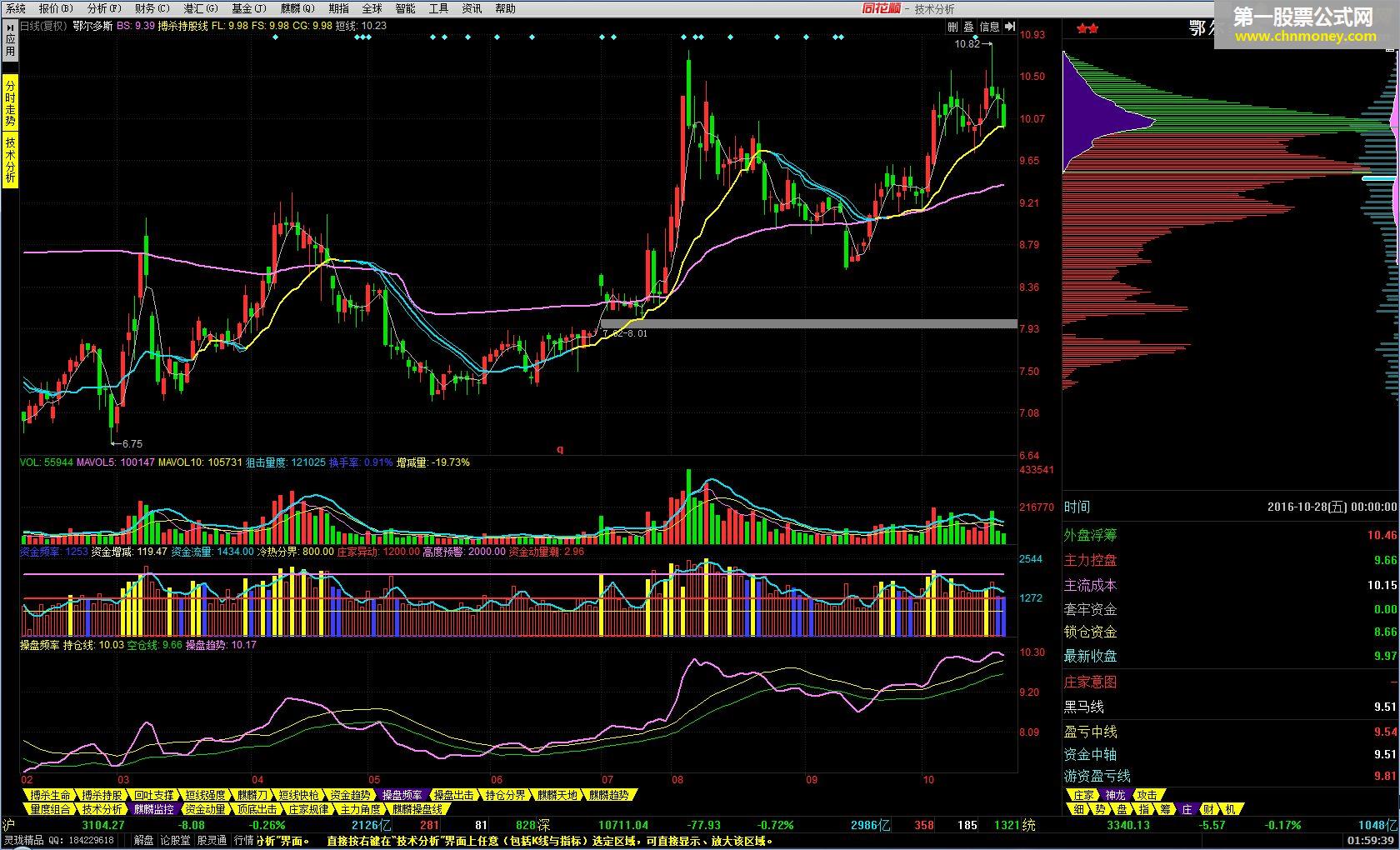Click the 删 button above chart
This screenshot has width=1400, height=850.
click(x=952, y=27)
